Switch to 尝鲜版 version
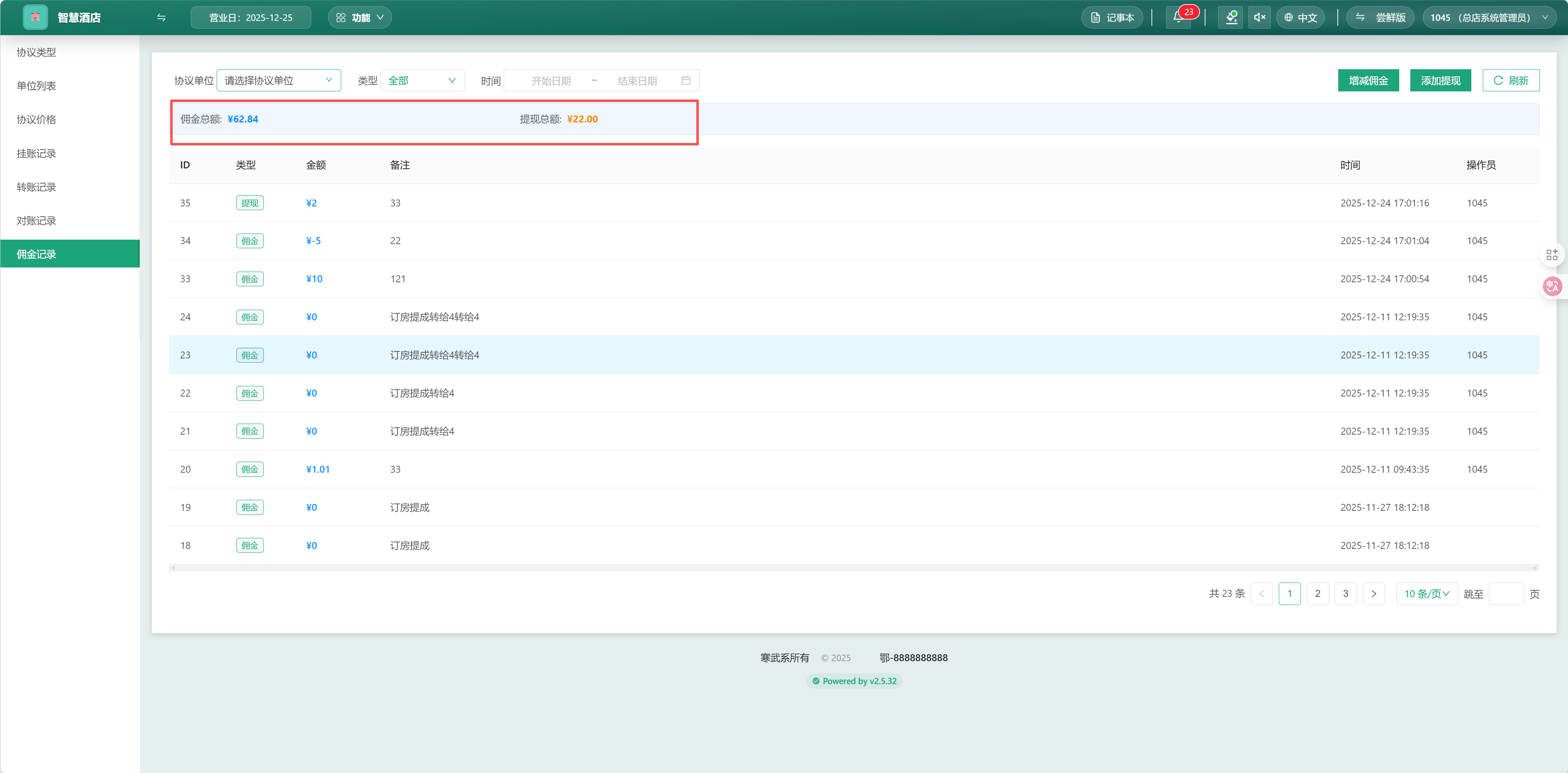The height and width of the screenshot is (773, 1568). (x=1380, y=17)
